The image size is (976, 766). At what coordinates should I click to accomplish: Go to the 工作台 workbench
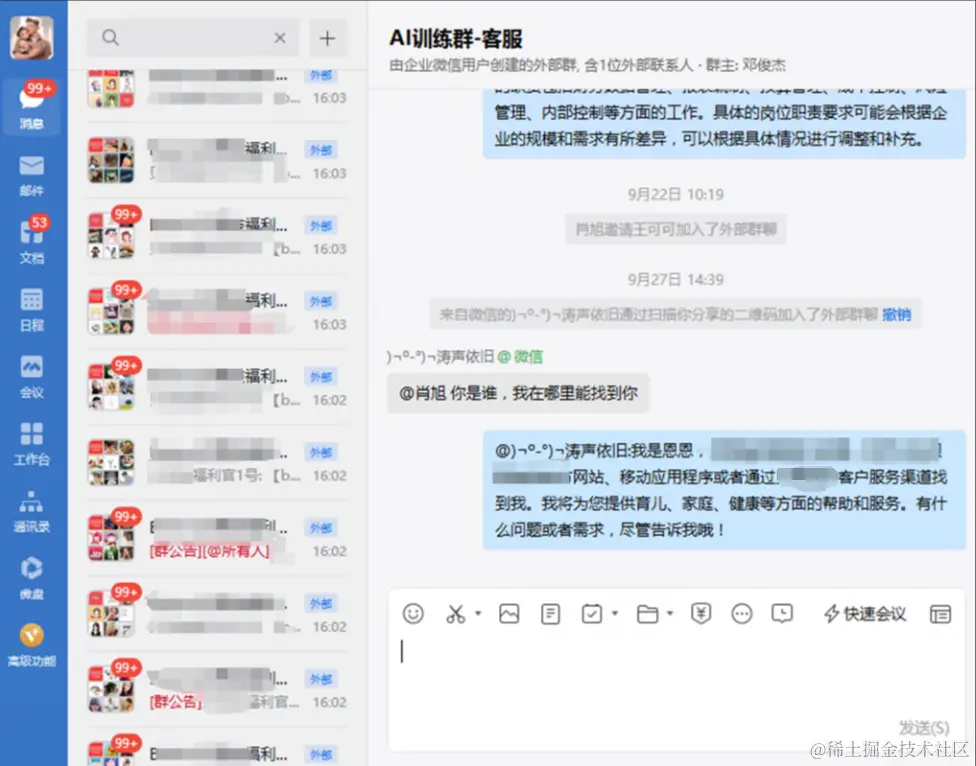click(x=31, y=445)
